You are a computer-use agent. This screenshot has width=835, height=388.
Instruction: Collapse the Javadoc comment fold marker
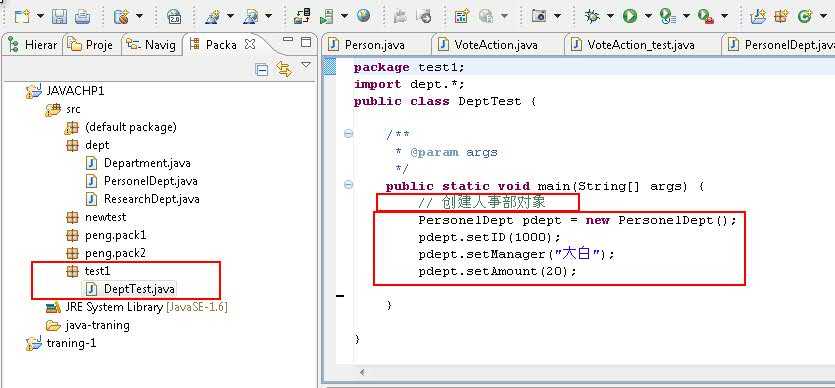(348, 134)
